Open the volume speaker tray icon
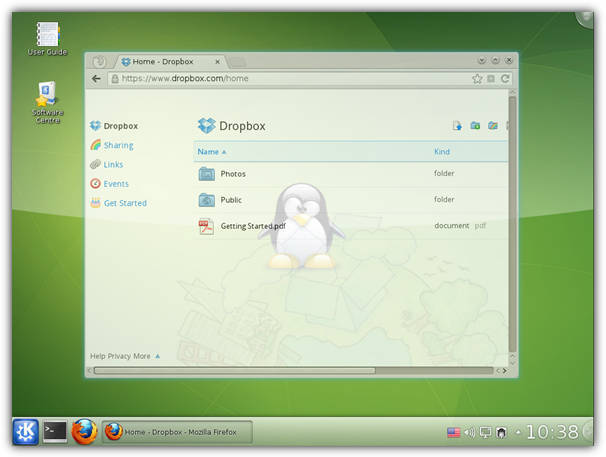This screenshot has height=457, width=606. point(470,432)
